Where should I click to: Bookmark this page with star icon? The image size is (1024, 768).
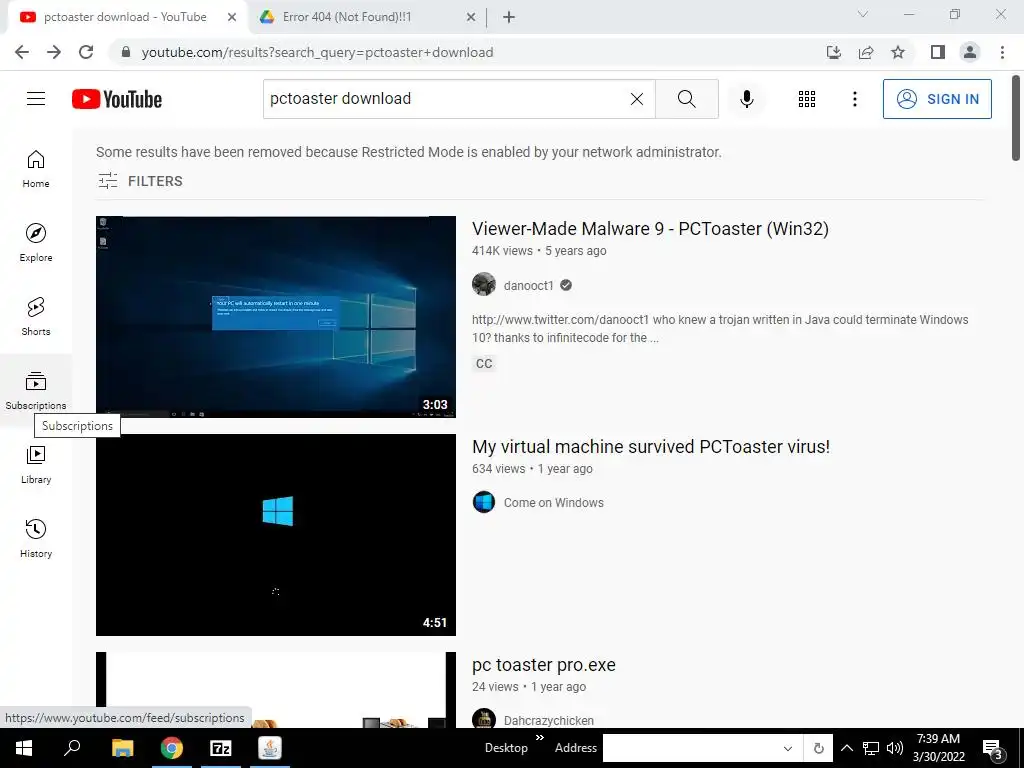[x=898, y=52]
